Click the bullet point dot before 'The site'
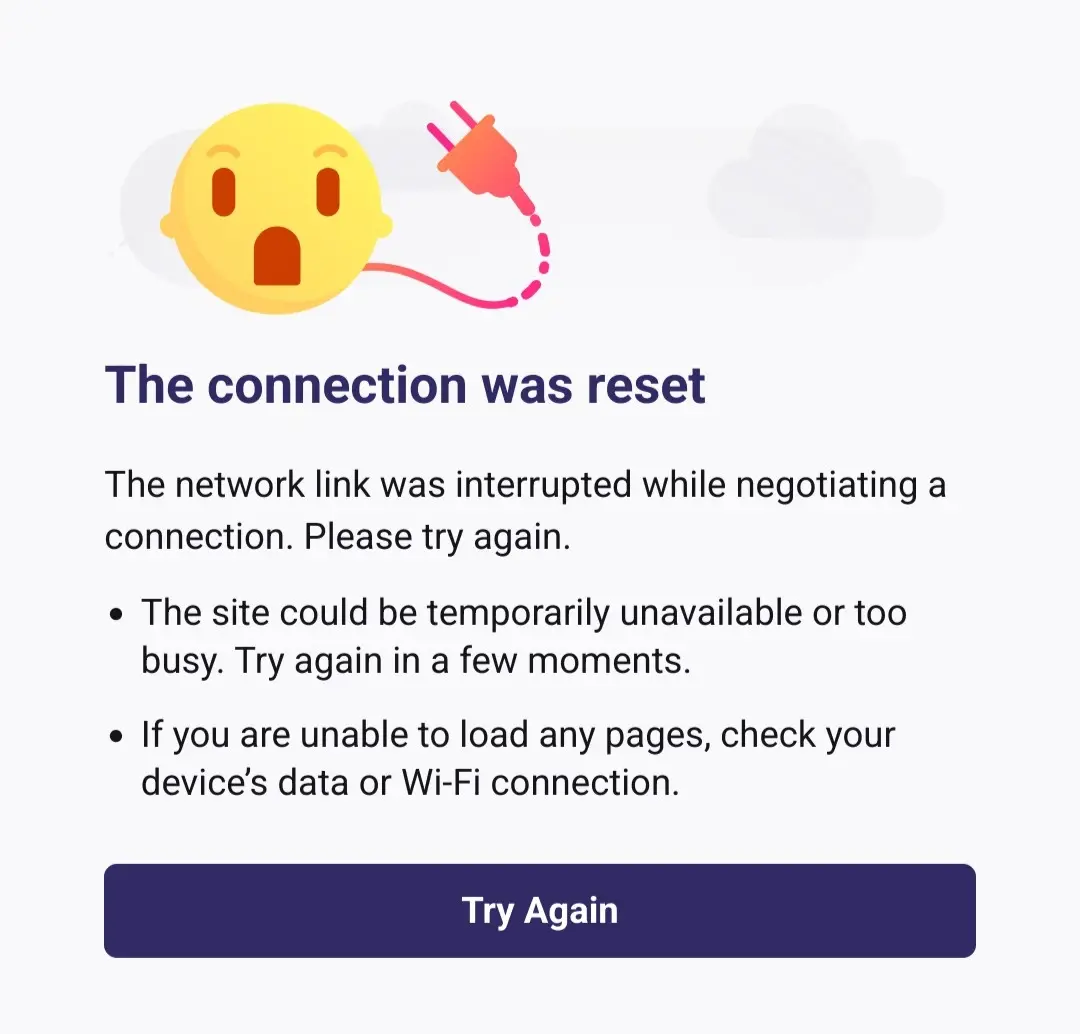Image resolution: width=1080 pixels, height=1034 pixels. (x=116, y=613)
